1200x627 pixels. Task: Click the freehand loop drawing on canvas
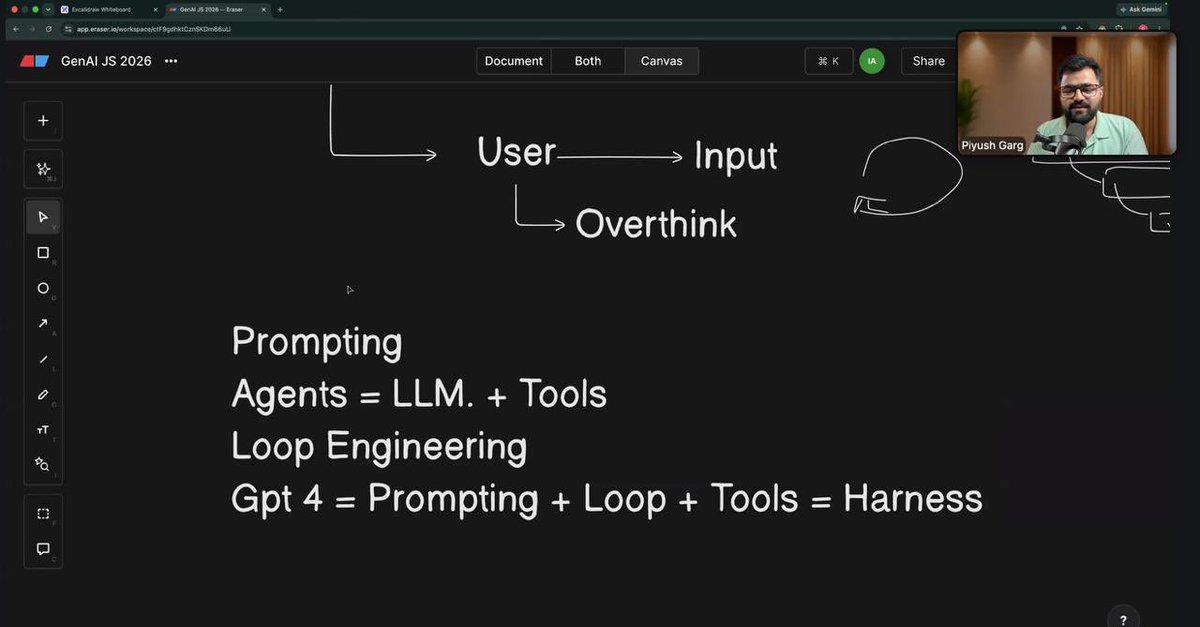908,177
